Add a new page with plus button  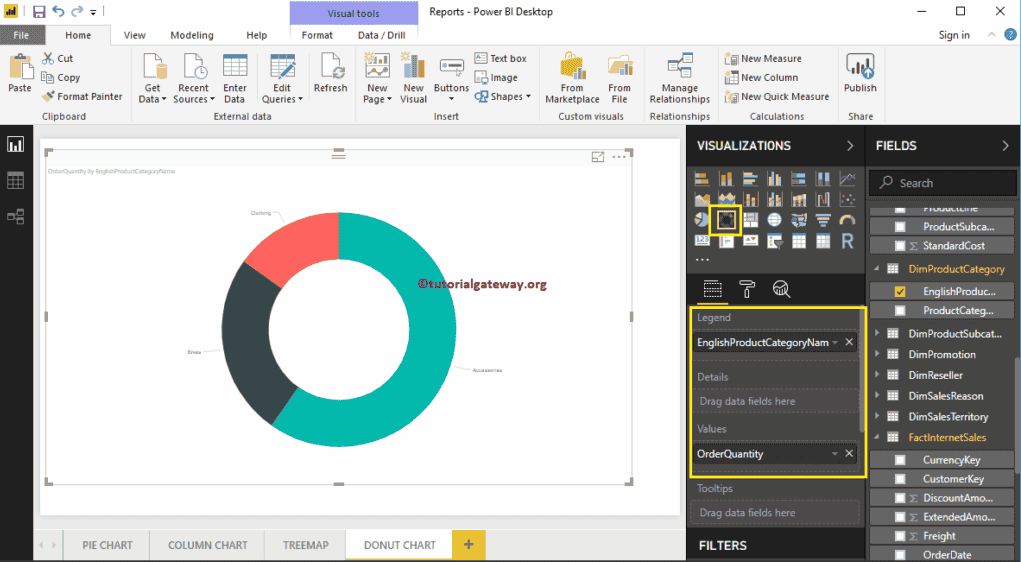(469, 544)
